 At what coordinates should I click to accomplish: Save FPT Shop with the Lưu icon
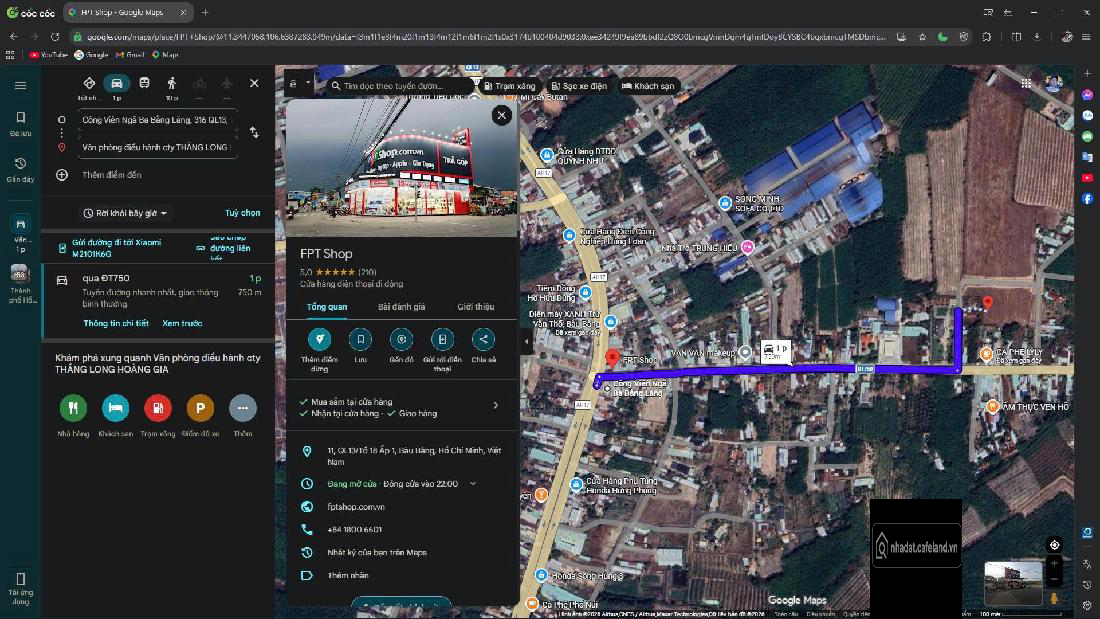click(360, 339)
